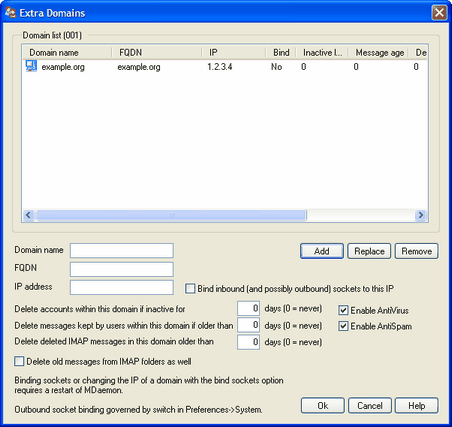The width and height of the screenshot is (452, 427).
Task: Click in the IP address text box
Action: (122, 287)
